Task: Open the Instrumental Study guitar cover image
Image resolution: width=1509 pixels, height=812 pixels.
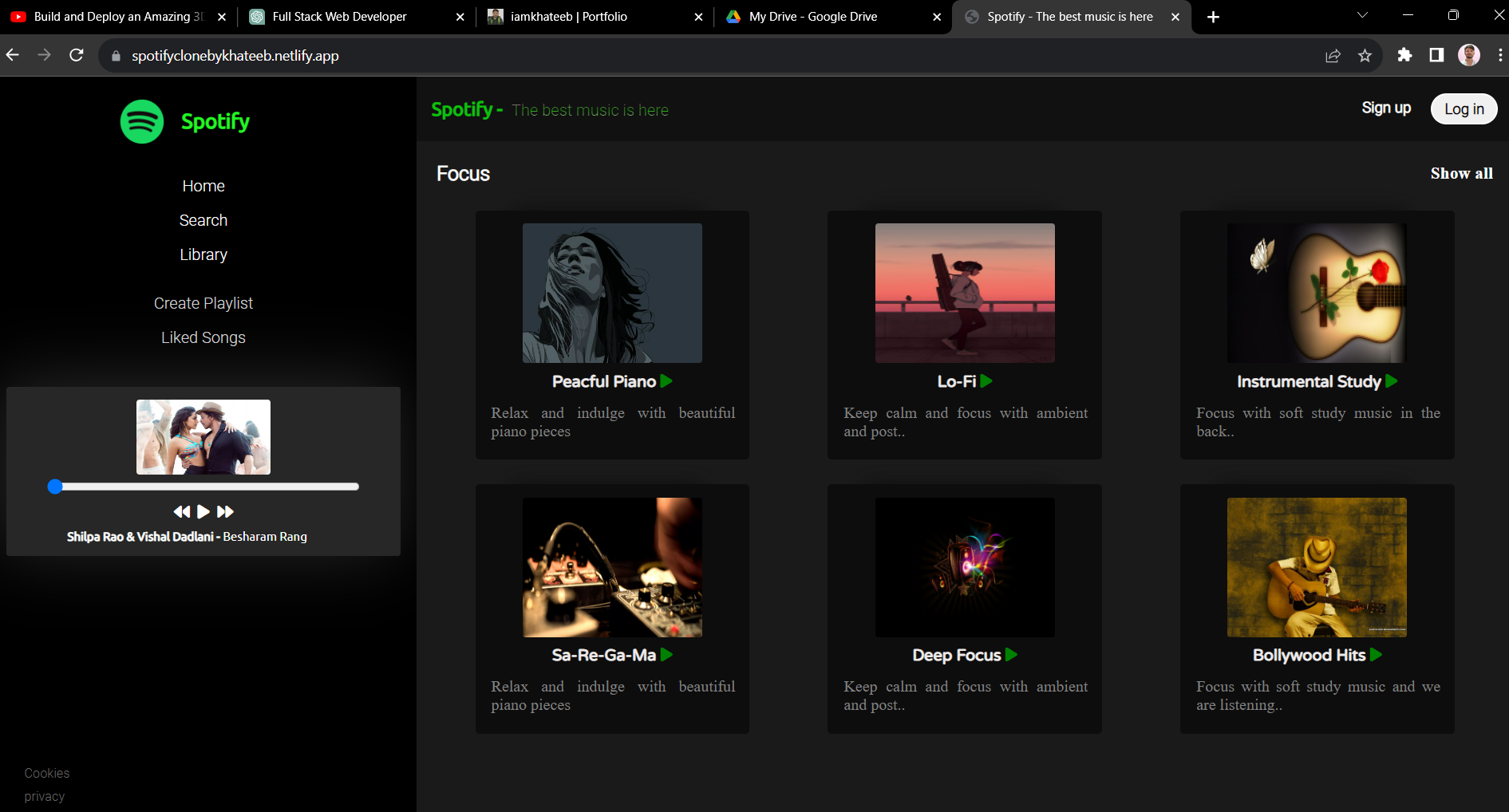Action: [1317, 293]
